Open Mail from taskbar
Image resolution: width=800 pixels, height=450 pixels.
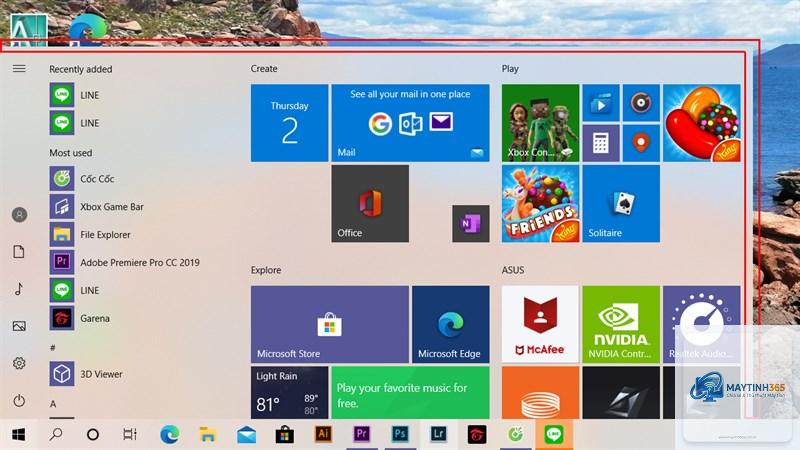[246, 435]
